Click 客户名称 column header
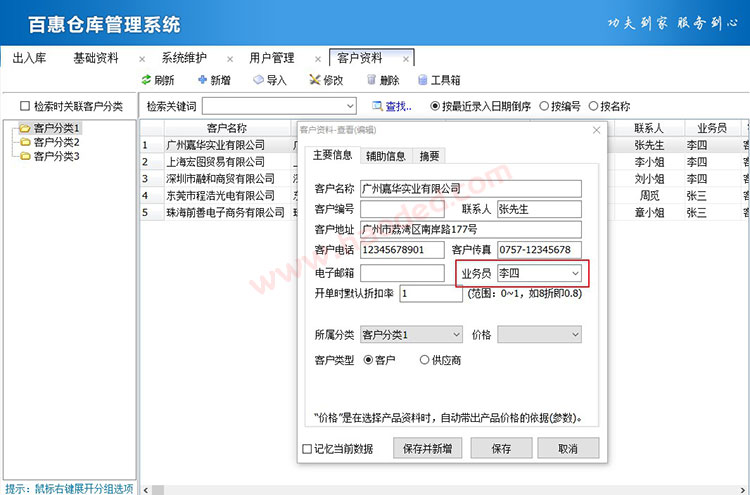The height and width of the screenshot is (495, 750). (227, 128)
